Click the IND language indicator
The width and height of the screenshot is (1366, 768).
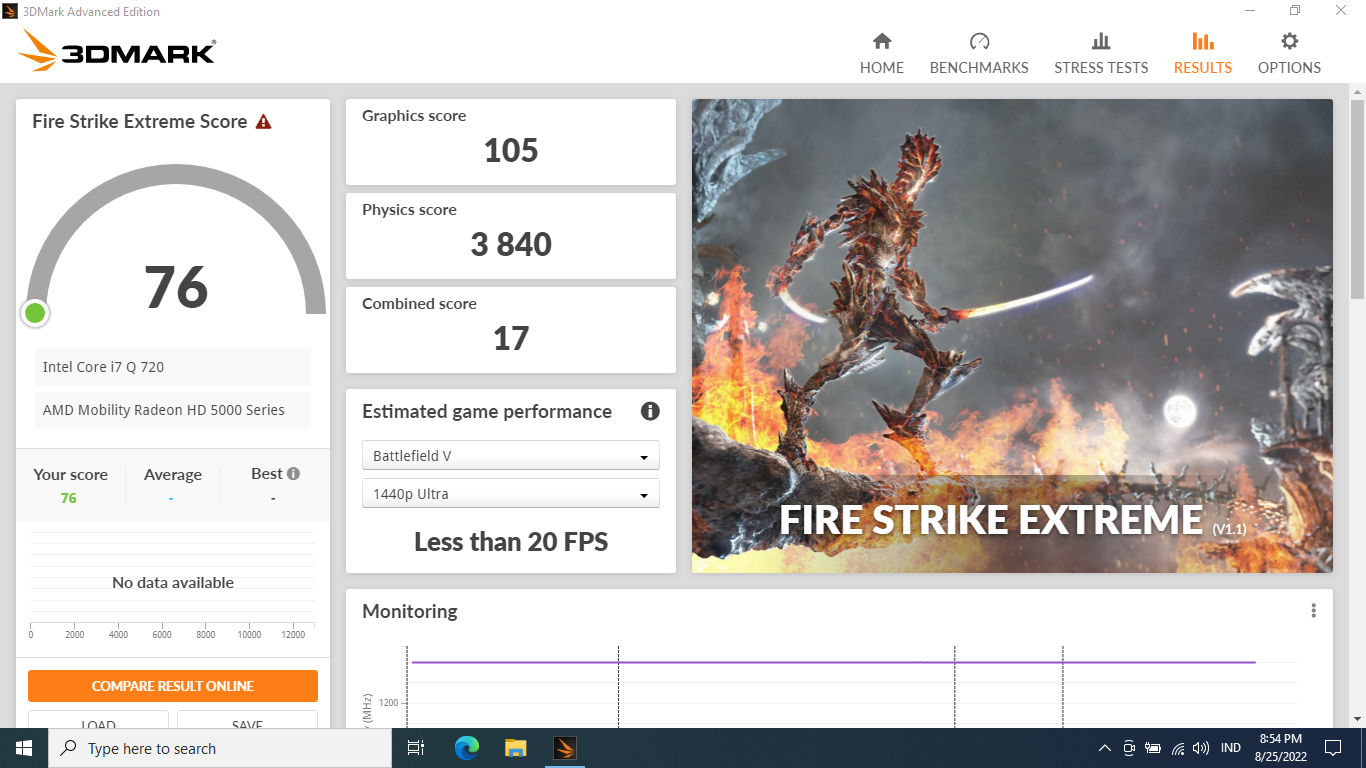click(x=1231, y=748)
